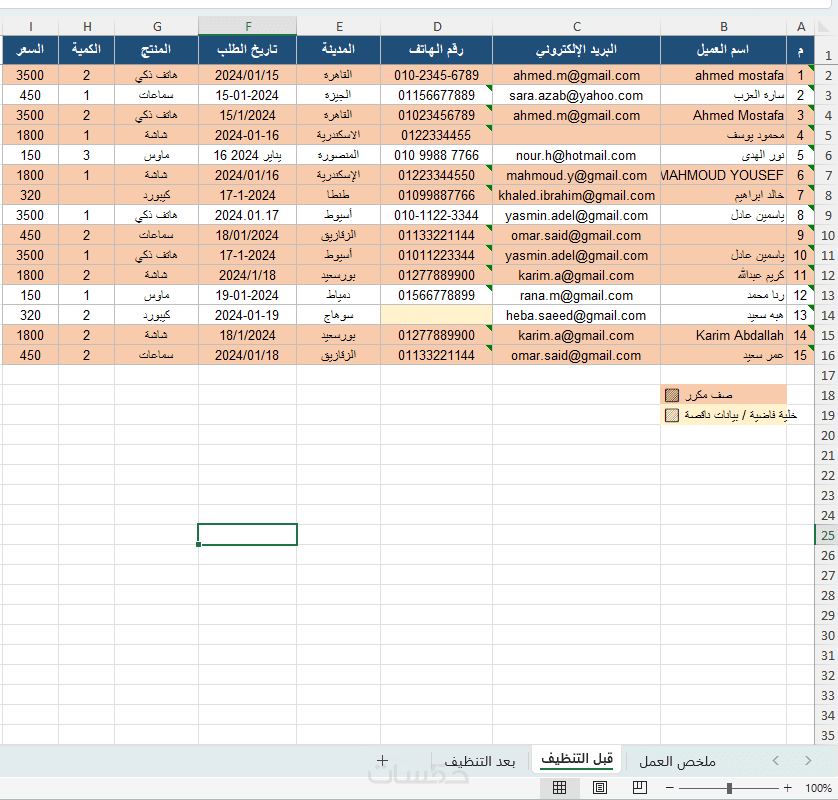Select cell with sara.azab@yahoo.com
The height and width of the screenshot is (800, 838).
(x=577, y=95)
